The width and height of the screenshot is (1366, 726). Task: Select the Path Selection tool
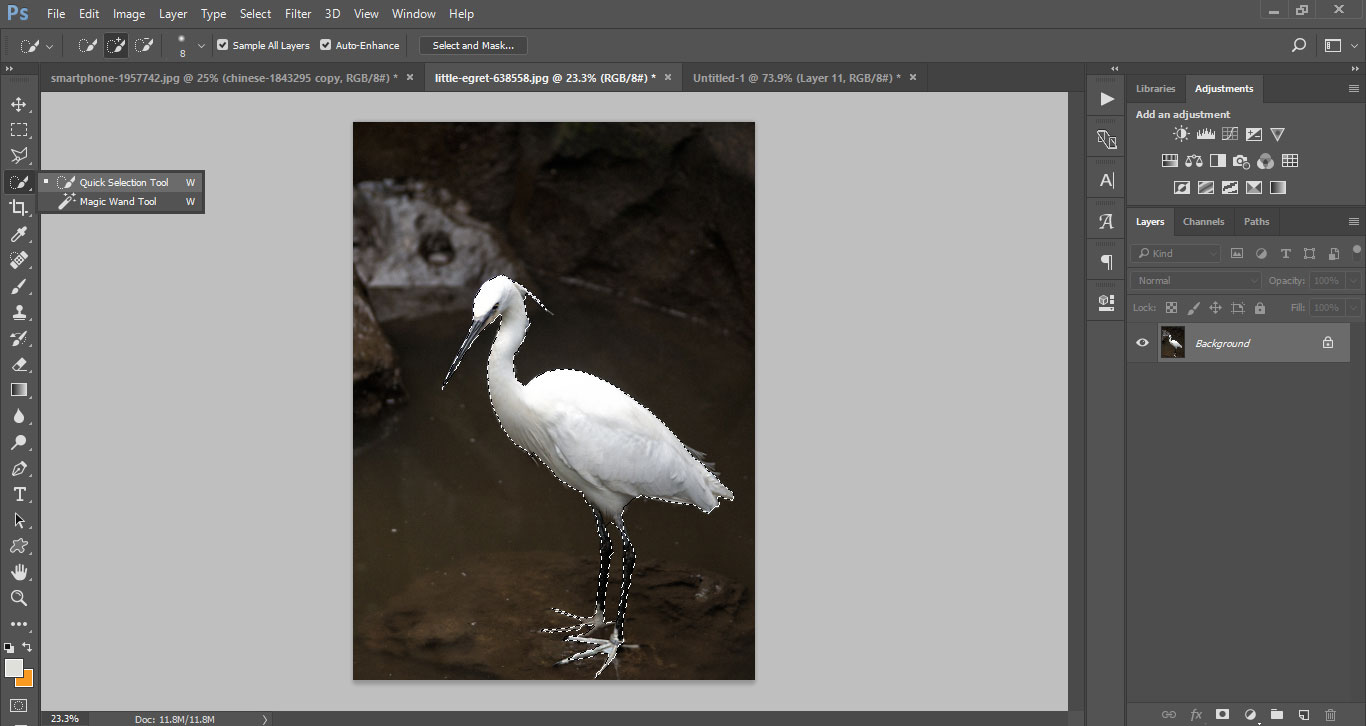[18, 520]
